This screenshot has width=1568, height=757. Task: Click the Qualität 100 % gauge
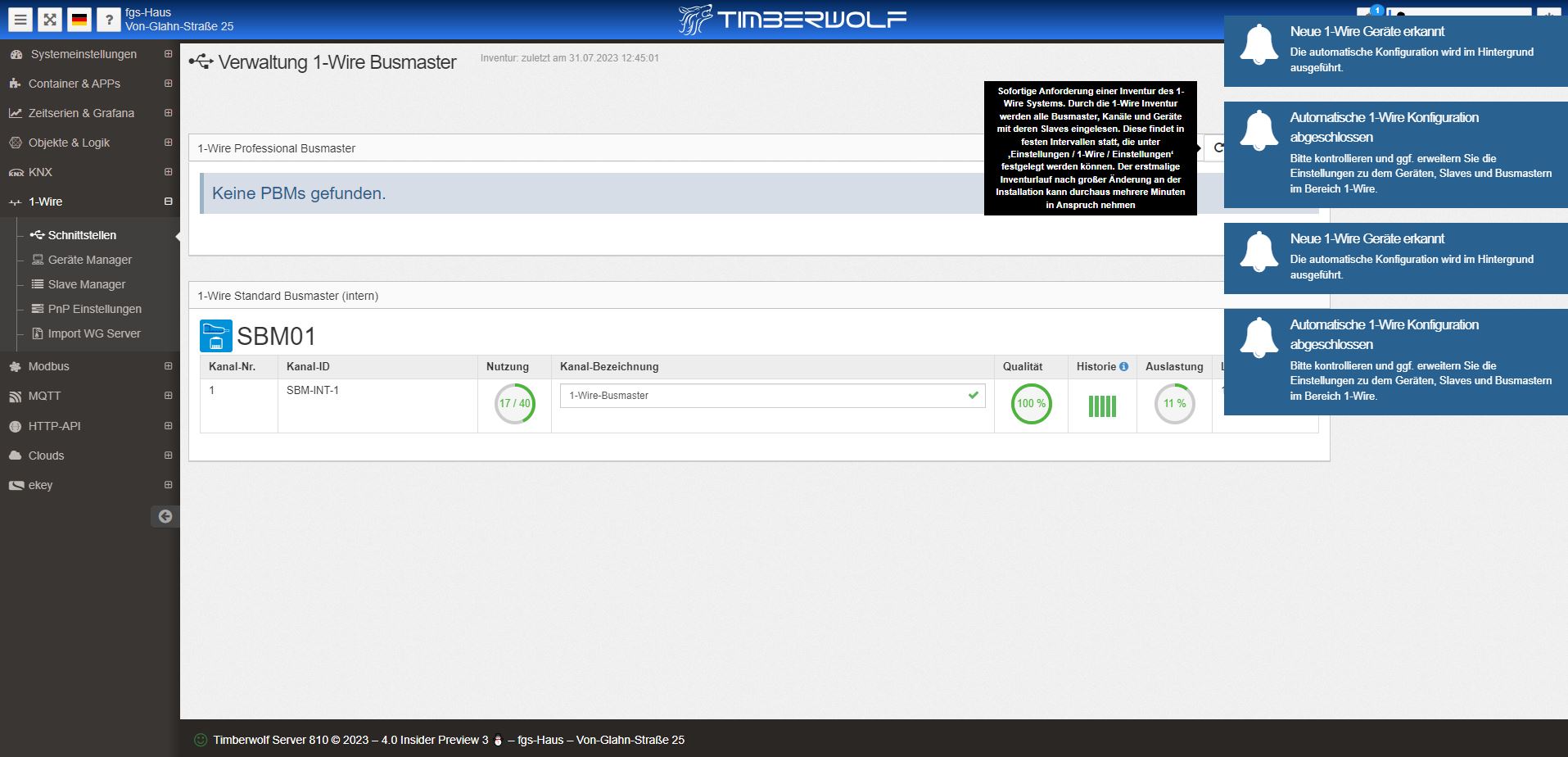[x=1031, y=404]
